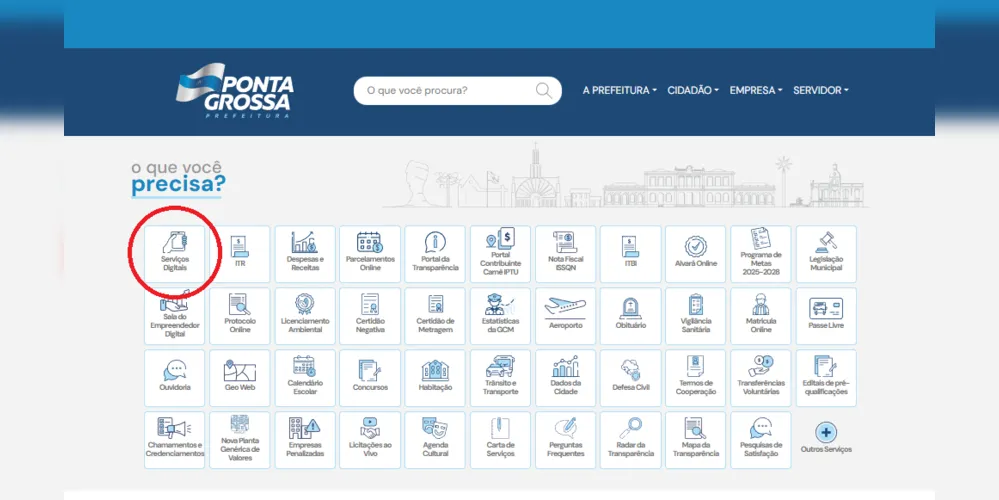Open Perguntas Frequentes tile

(565, 439)
